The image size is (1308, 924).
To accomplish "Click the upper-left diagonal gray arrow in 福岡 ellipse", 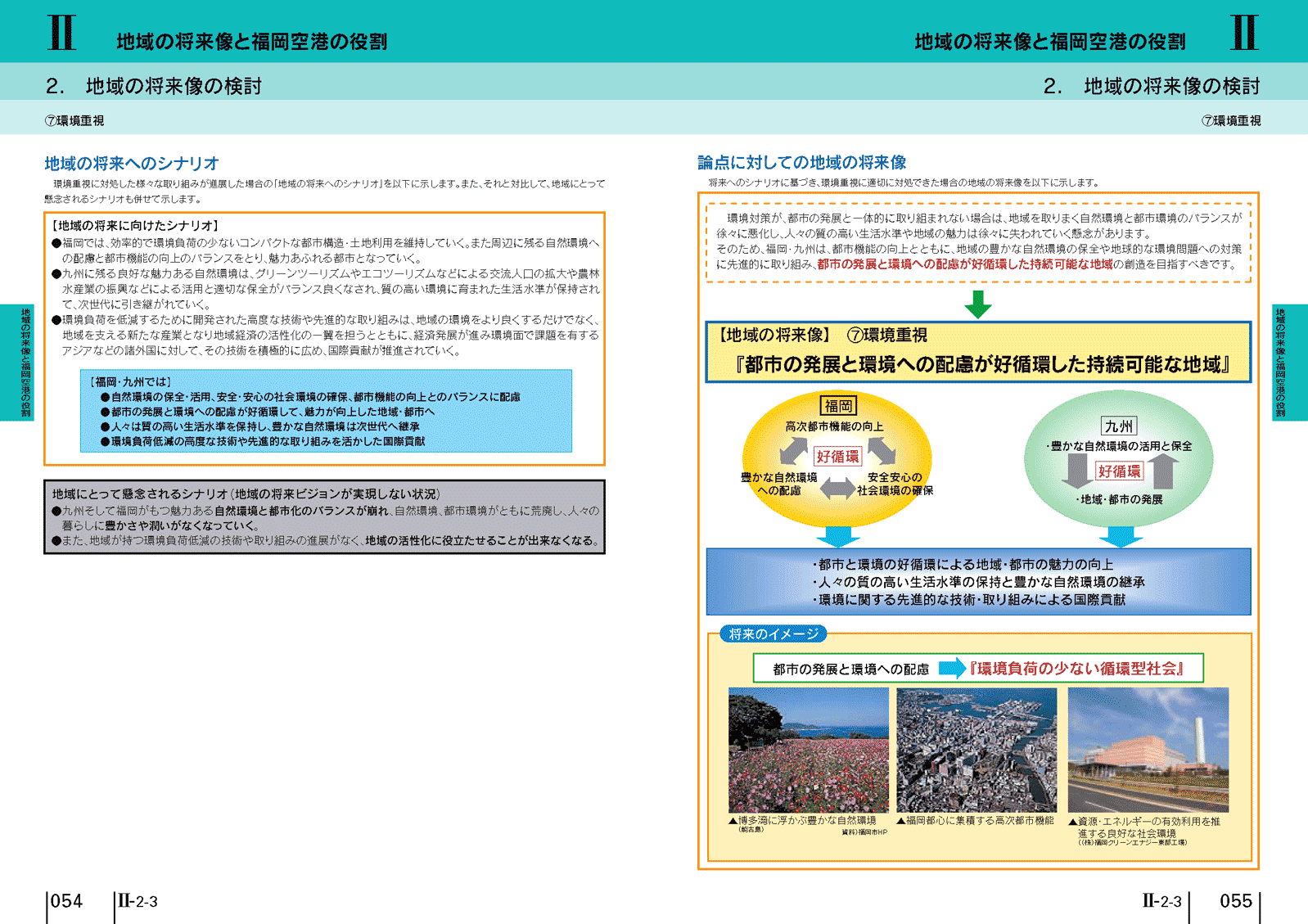I will (793, 451).
